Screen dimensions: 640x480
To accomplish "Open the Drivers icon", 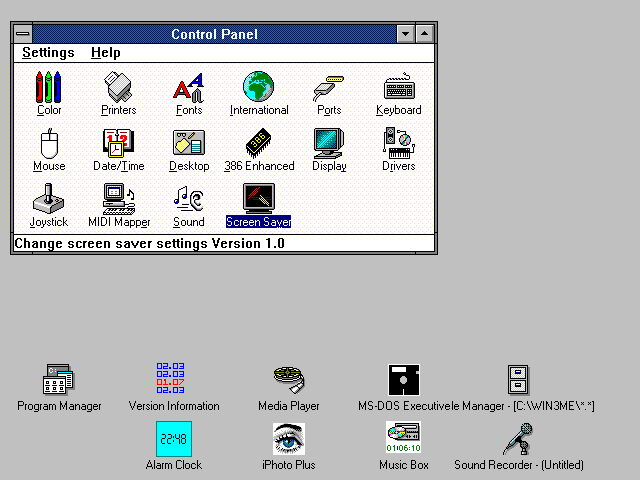I will (399, 143).
